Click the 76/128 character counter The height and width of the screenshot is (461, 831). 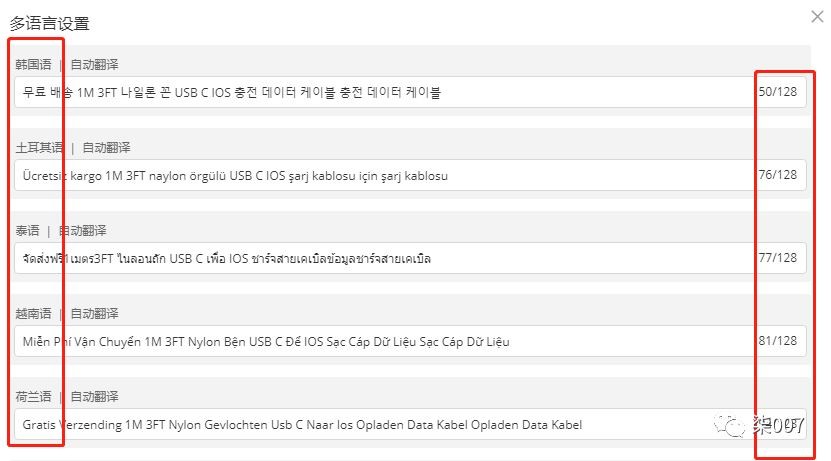777,175
